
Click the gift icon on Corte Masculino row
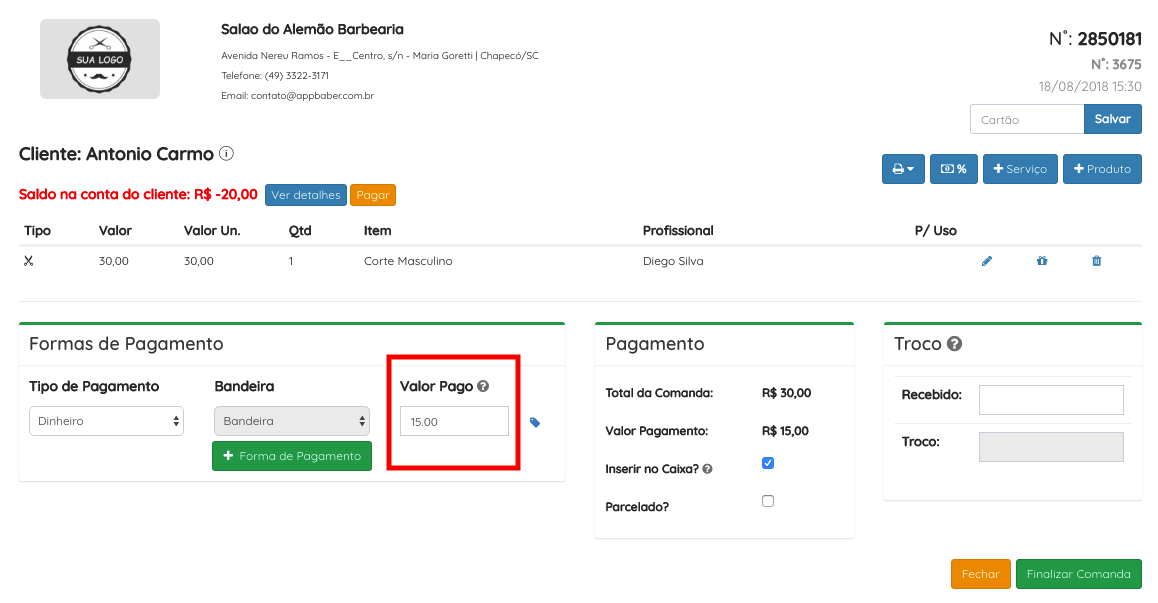1042,261
